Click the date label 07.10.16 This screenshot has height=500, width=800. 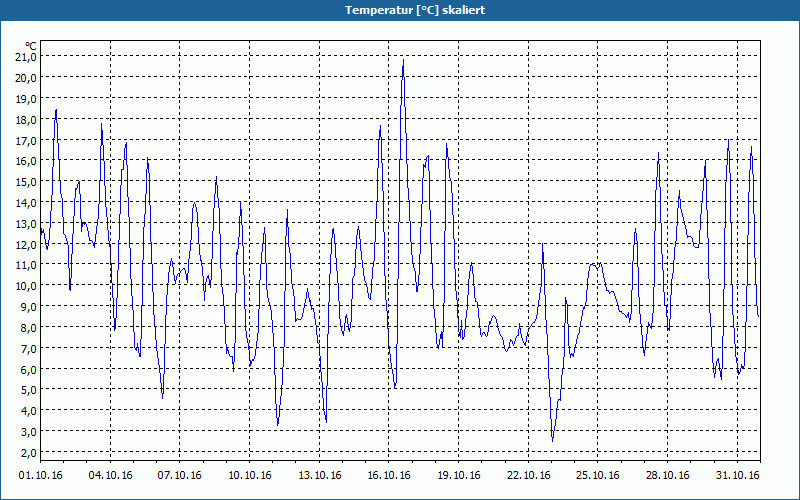click(180, 476)
